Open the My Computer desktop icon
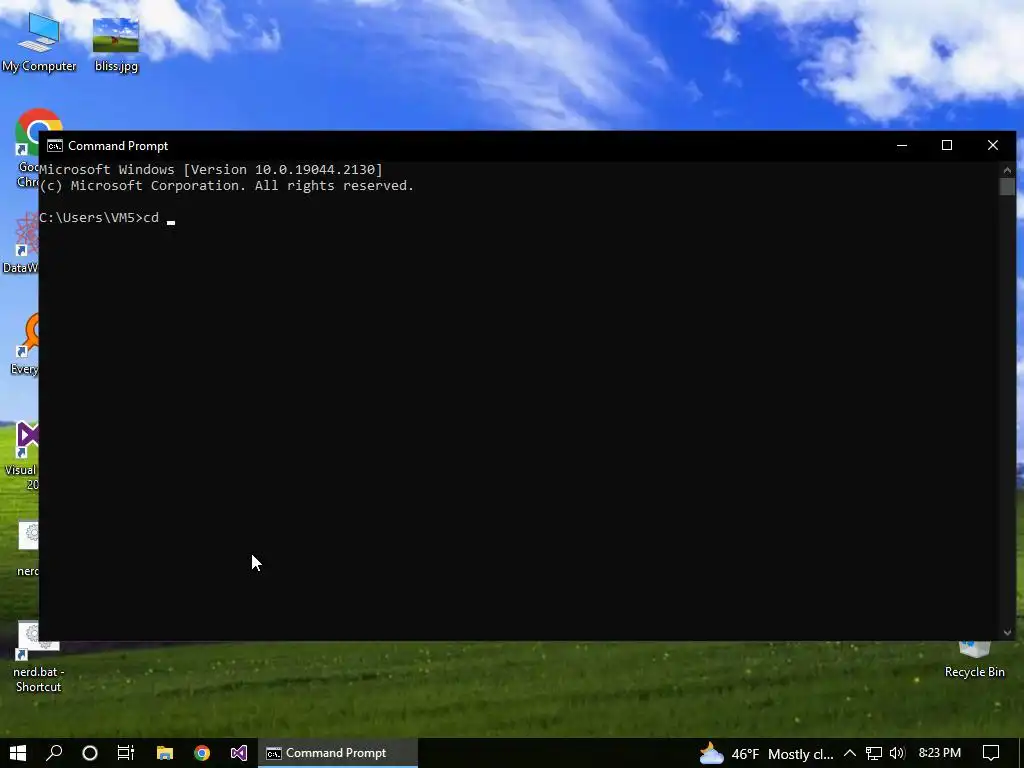The height and width of the screenshot is (768, 1024). pos(39,42)
